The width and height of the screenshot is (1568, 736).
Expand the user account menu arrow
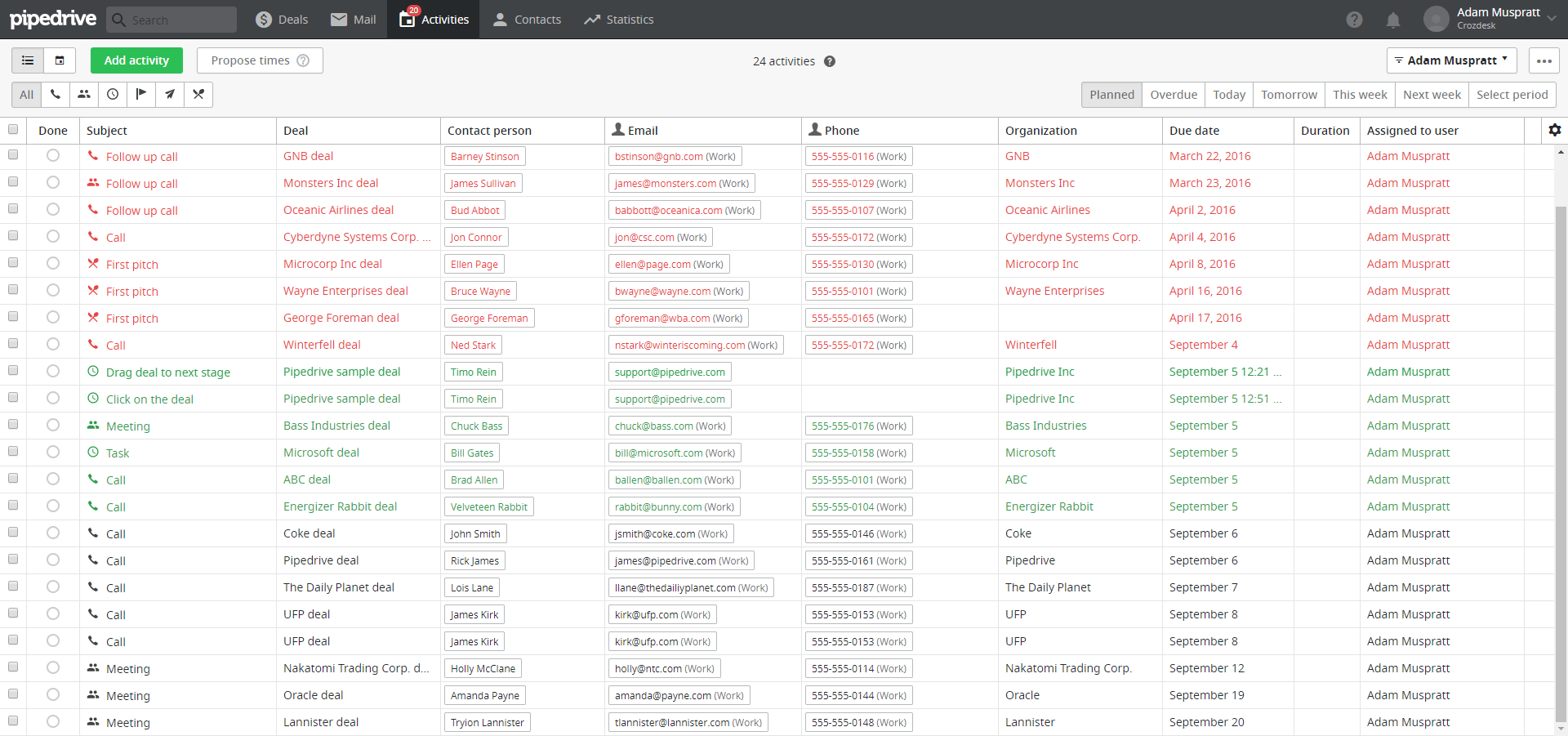click(x=1552, y=18)
